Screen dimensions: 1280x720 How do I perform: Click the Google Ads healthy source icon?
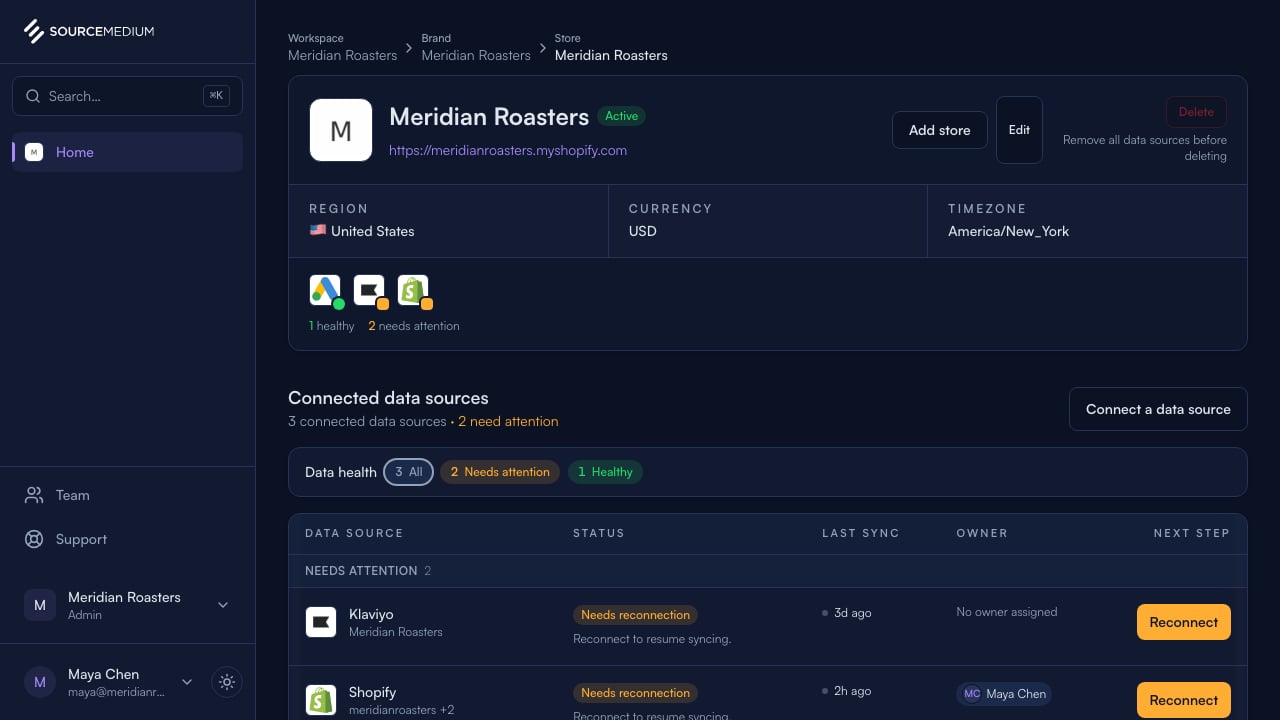point(326,291)
